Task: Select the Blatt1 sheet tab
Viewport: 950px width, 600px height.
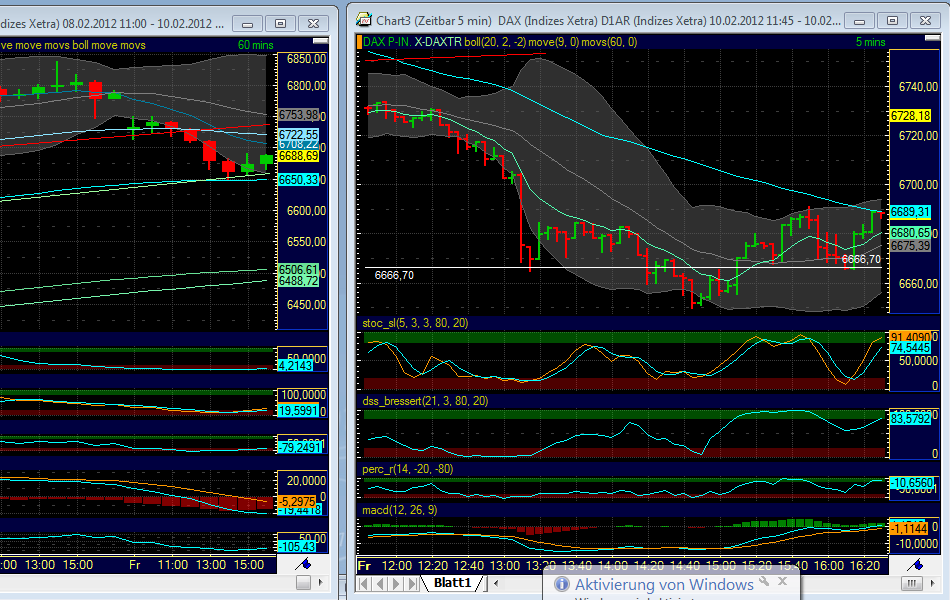Action: pyautogui.click(x=452, y=583)
